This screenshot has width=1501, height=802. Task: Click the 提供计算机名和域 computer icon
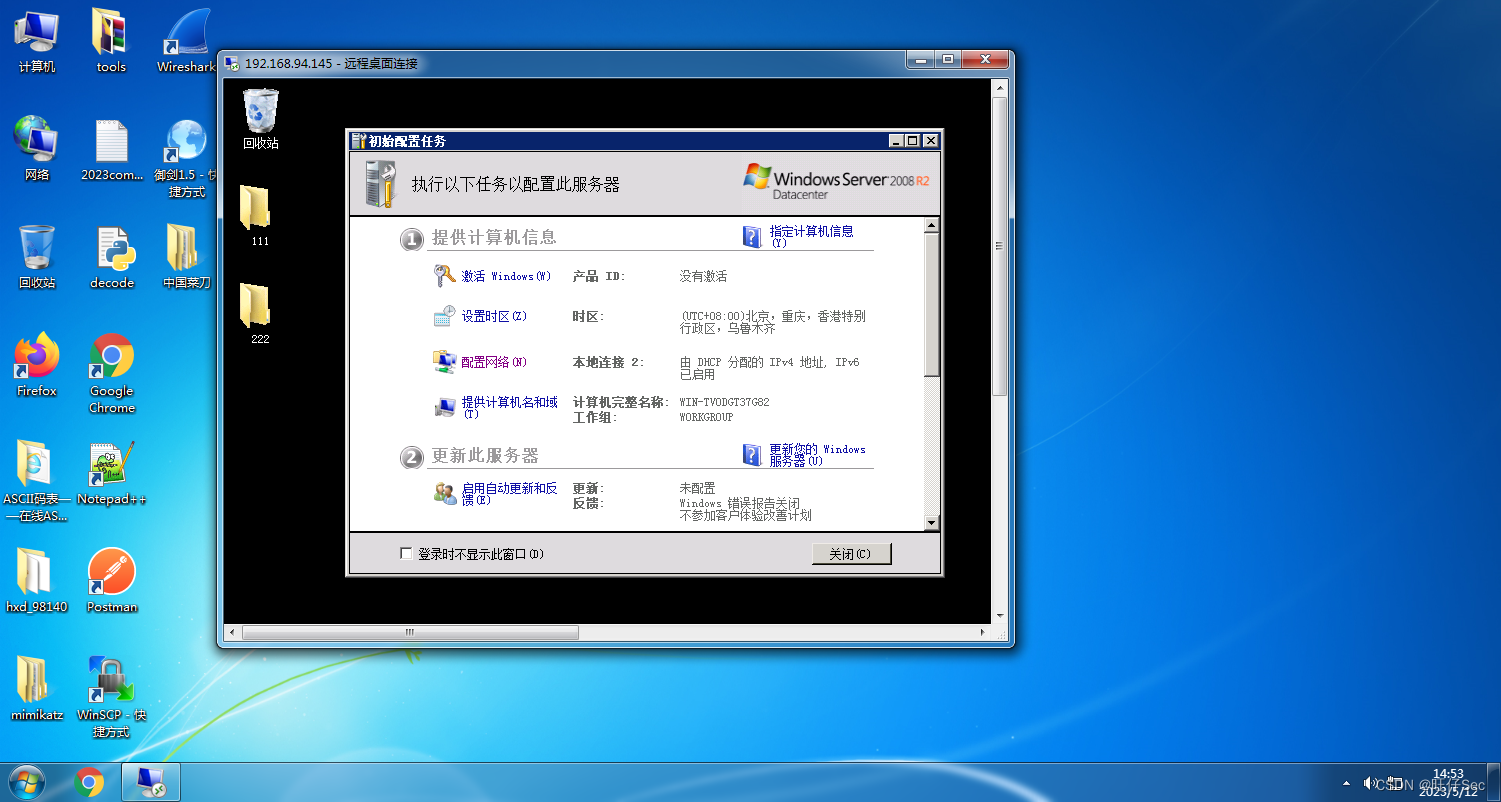445,407
